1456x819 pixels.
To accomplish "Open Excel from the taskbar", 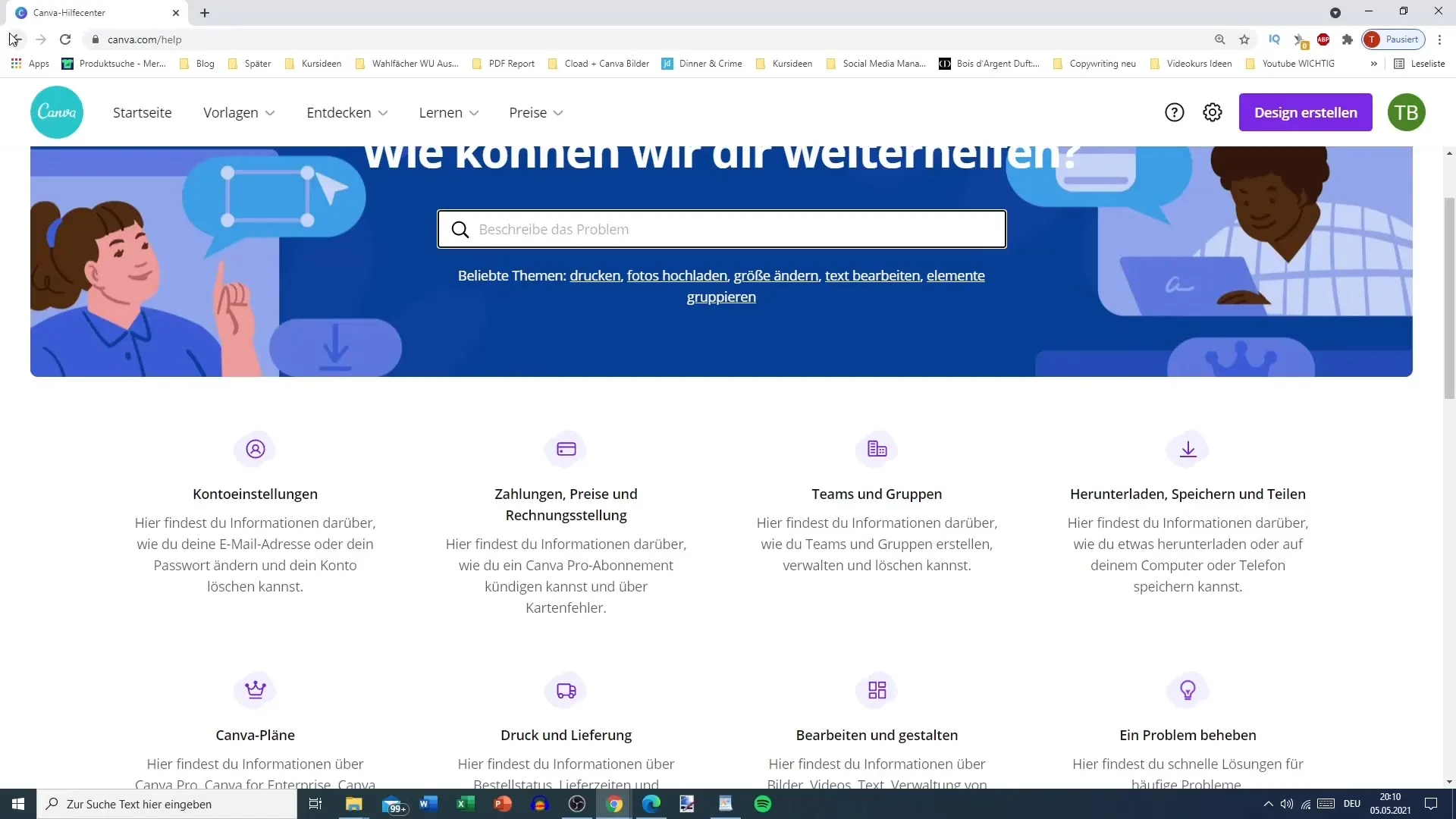I will (465, 804).
